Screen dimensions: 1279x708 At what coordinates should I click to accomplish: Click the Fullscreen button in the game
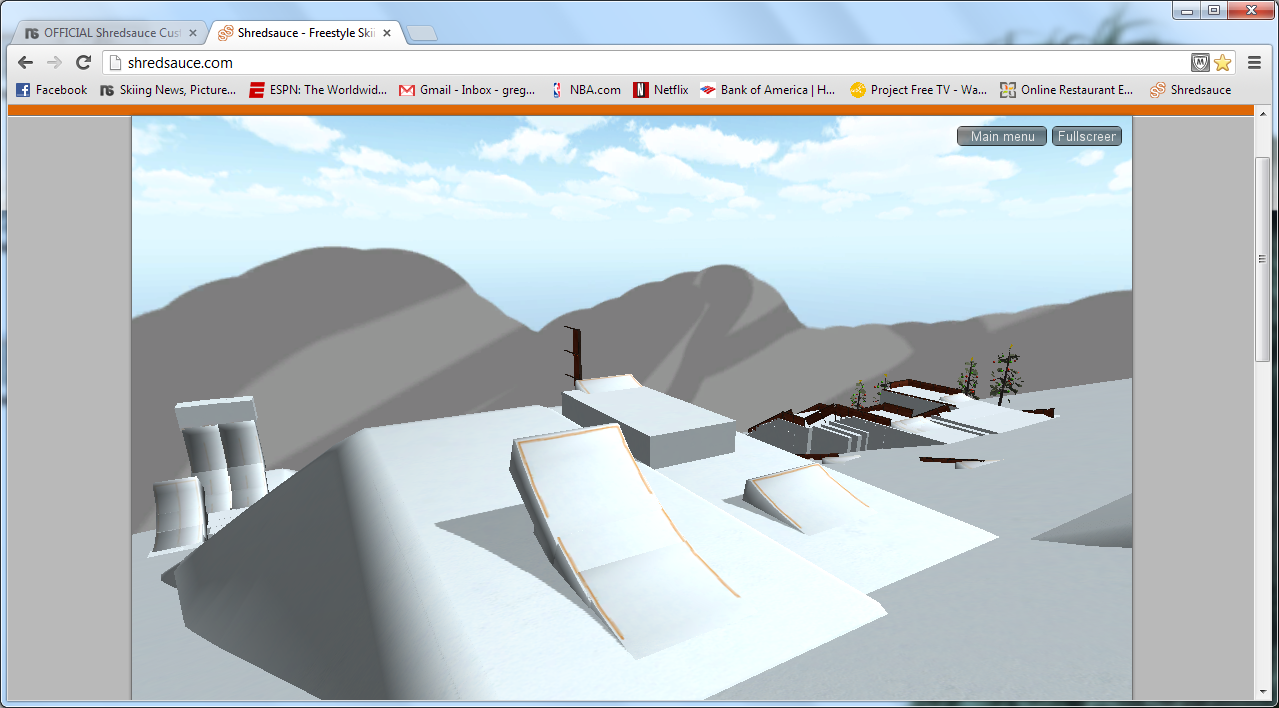(x=1086, y=136)
